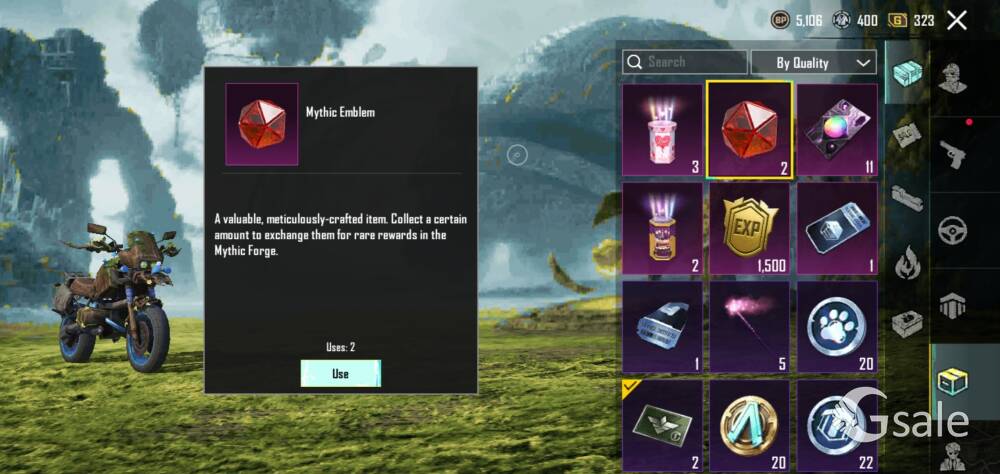Open the parachute icon category tab
1000x474 pixels.
[952, 306]
